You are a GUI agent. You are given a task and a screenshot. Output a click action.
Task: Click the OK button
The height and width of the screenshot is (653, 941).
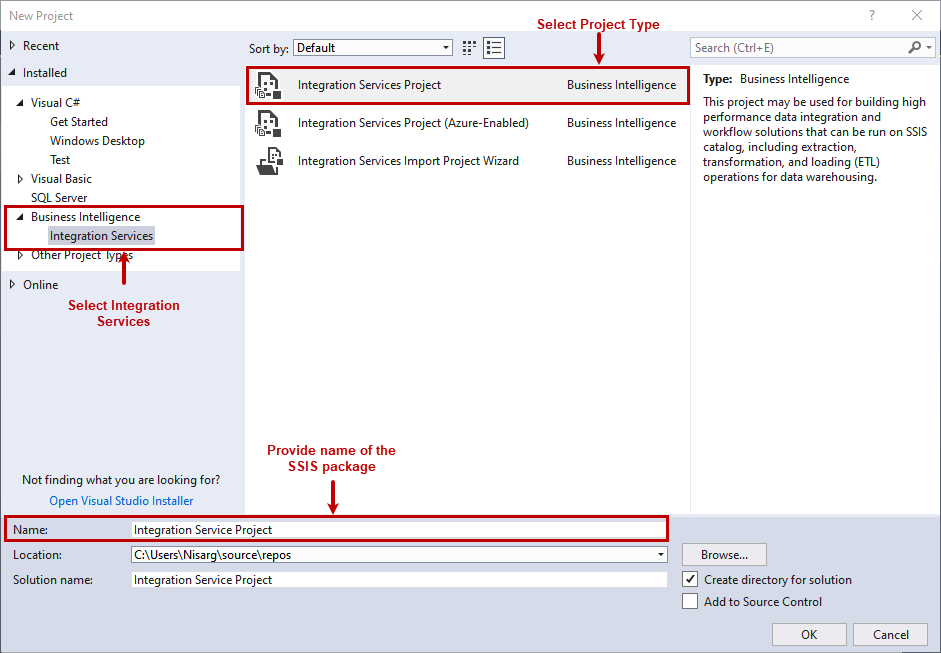[809, 634]
